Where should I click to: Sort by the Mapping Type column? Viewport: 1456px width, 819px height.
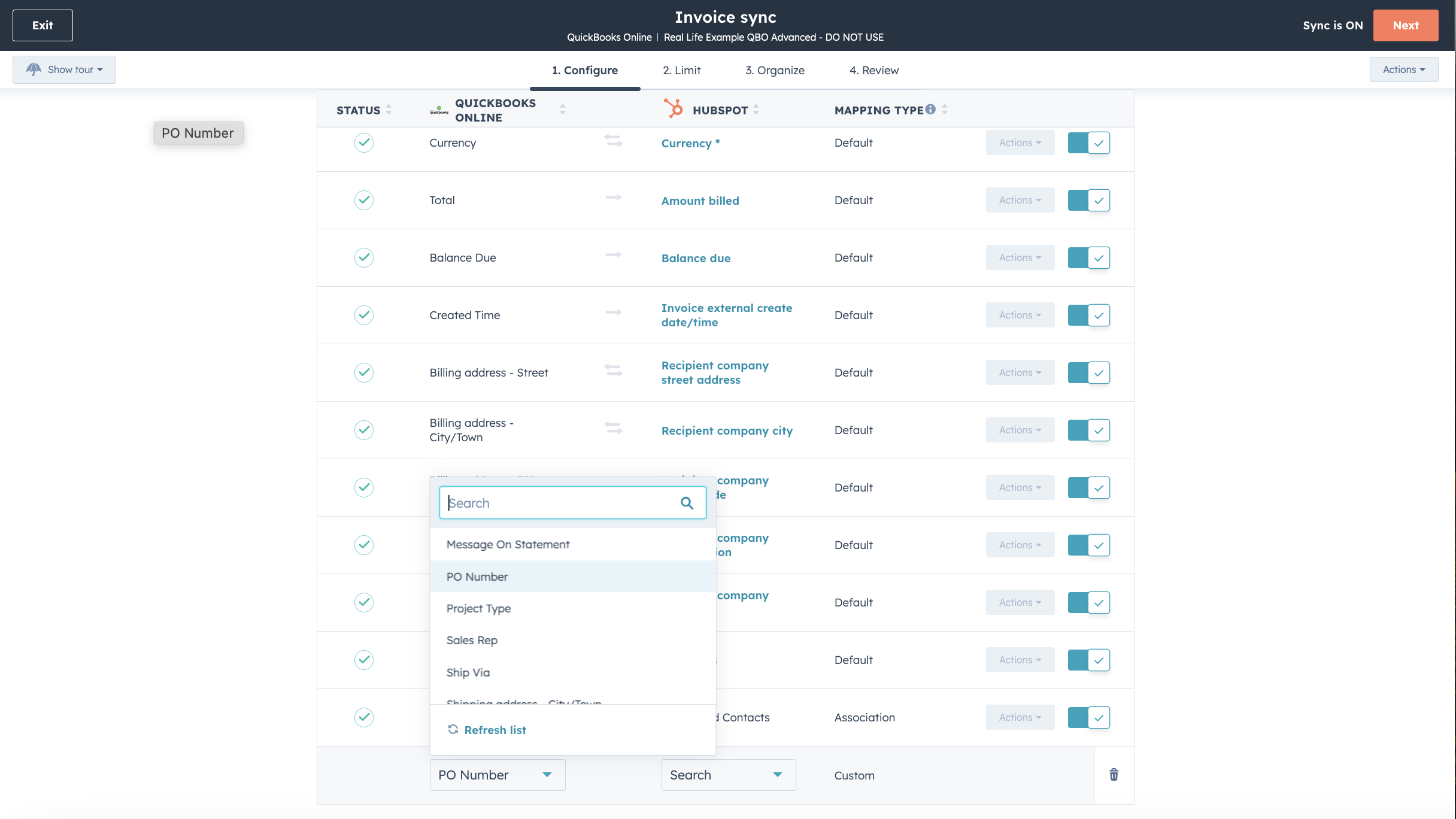click(x=945, y=110)
